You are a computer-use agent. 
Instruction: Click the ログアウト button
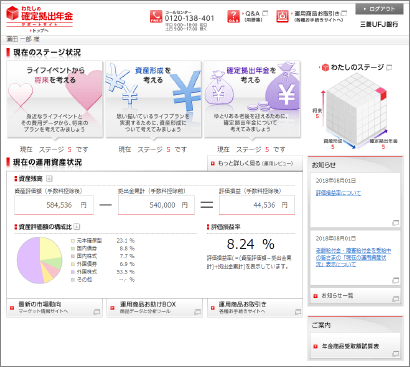pyautogui.click(x=379, y=9)
